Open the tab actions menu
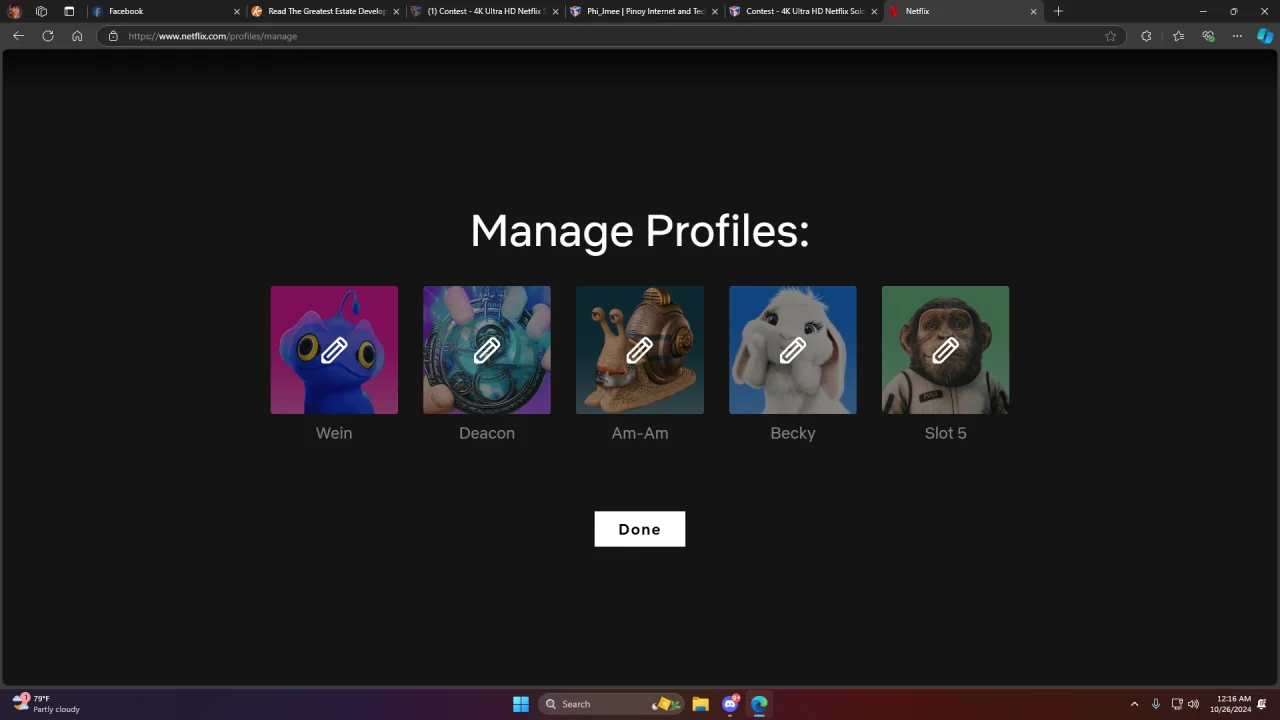Screen dimensions: 1280x720 point(69,11)
